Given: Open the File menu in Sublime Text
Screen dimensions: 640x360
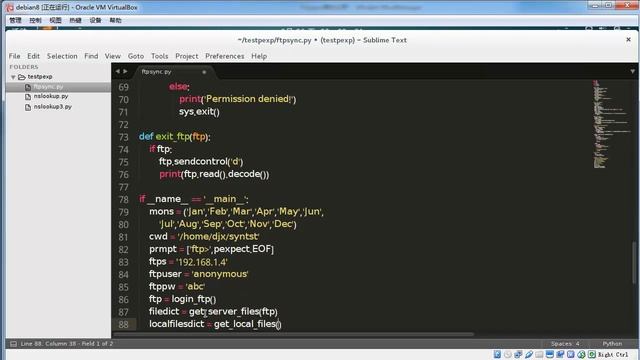Looking at the screenshot, I should (x=14, y=56).
